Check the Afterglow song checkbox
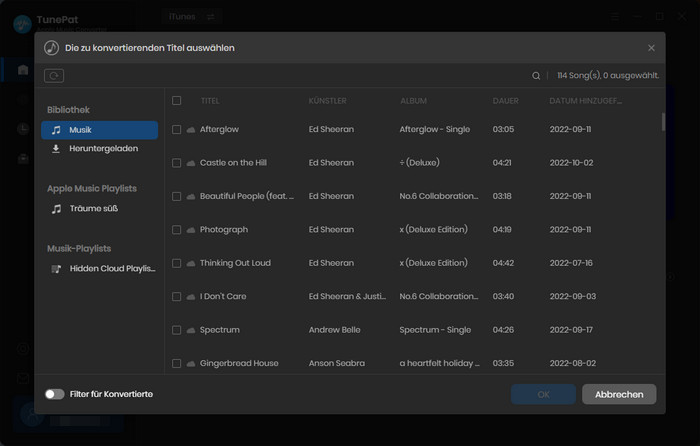 click(x=176, y=129)
